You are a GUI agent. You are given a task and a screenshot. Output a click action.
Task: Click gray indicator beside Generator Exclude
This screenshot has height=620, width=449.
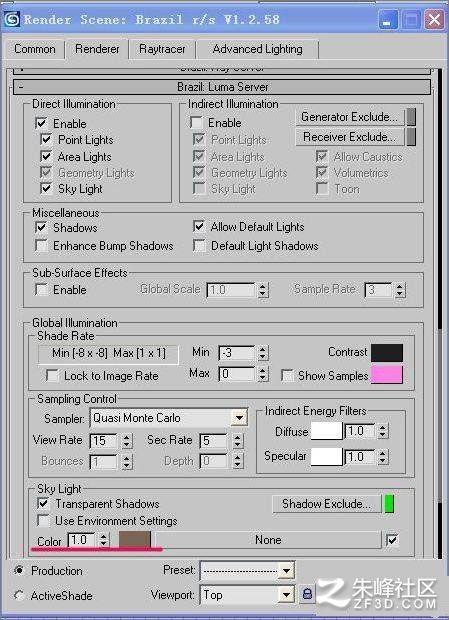411,117
